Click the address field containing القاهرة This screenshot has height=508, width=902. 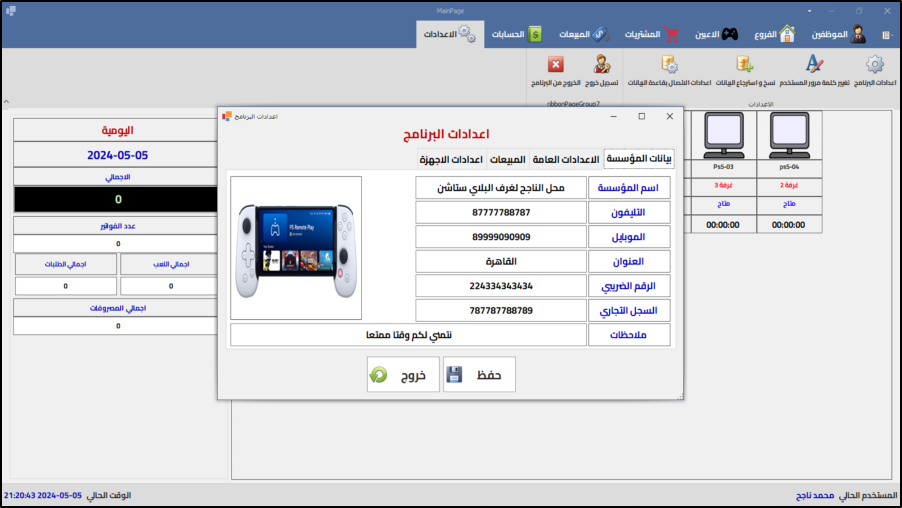pyautogui.click(x=500, y=261)
